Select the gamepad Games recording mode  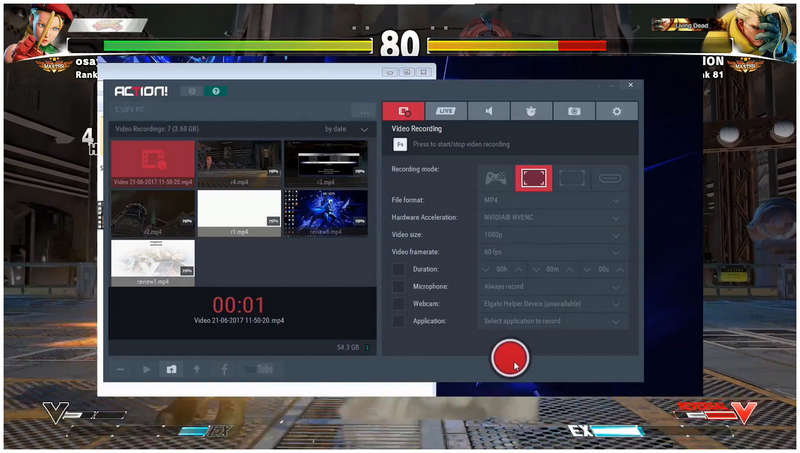495,178
